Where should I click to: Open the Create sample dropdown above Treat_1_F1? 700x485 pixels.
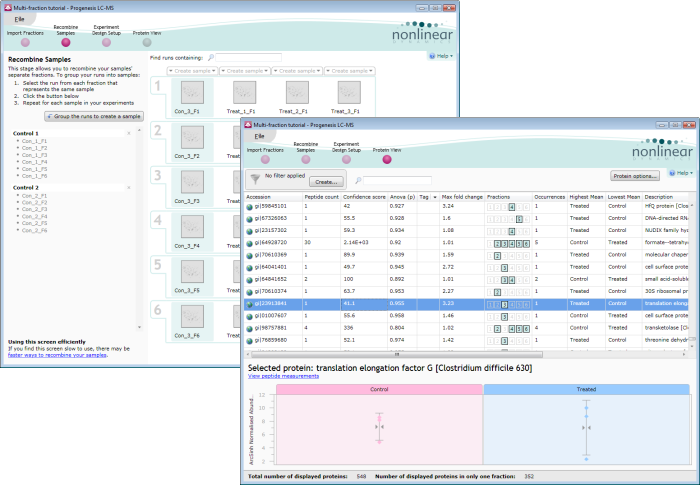click(x=245, y=71)
